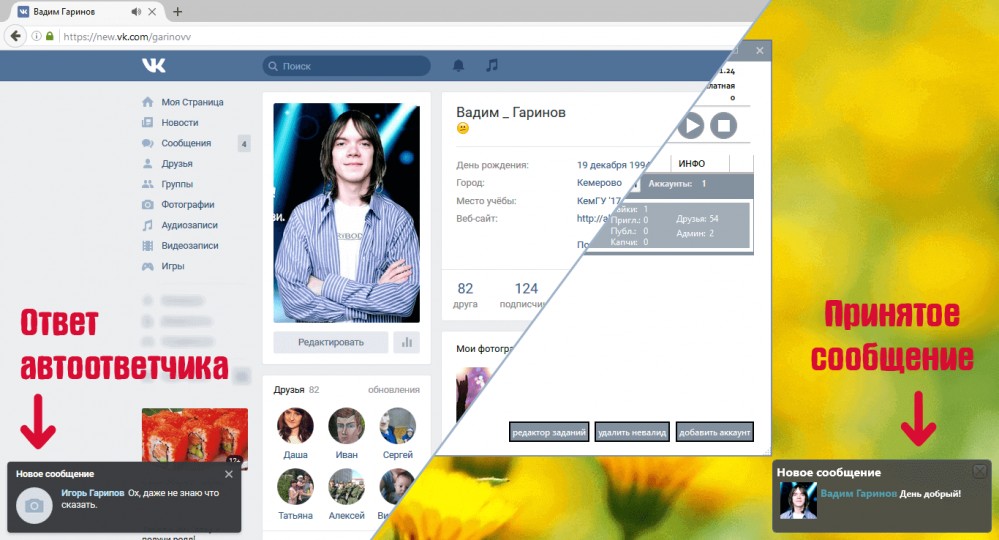Viewport: 999px width, 540px height.
Task: Click the Редактировать profile button
Action: (x=331, y=343)
